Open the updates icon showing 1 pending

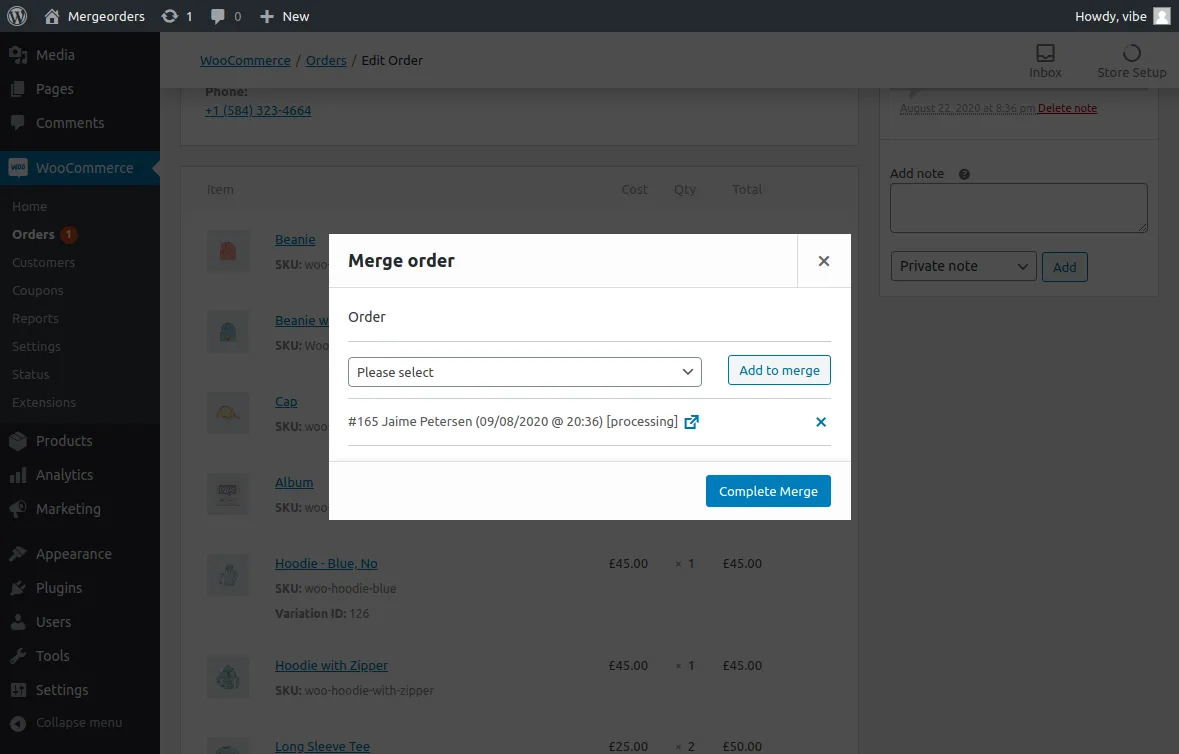click(171, 15)
